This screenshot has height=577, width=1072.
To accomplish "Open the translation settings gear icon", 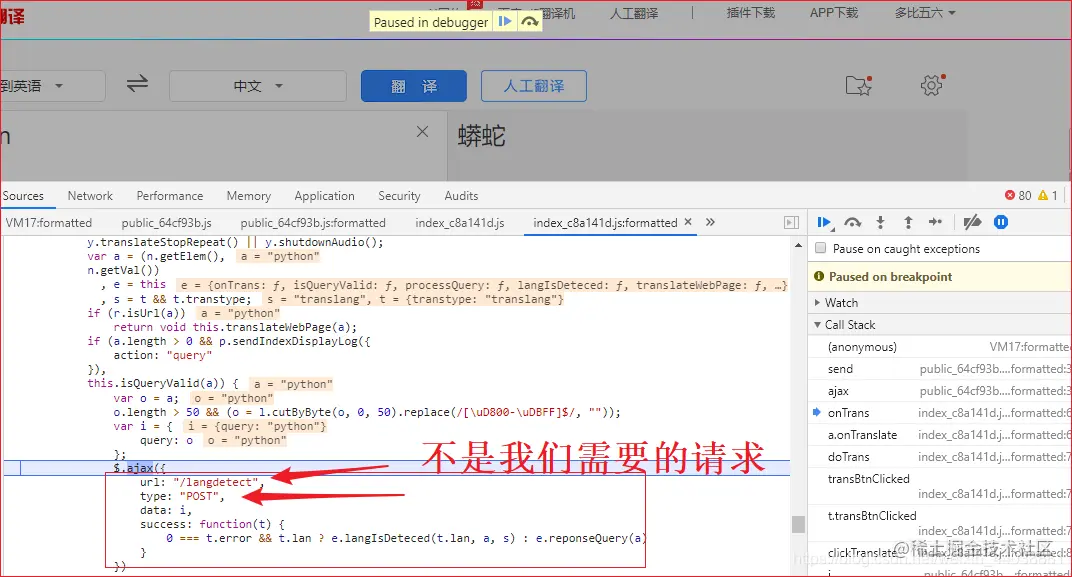I will click(x=931, y=86).
